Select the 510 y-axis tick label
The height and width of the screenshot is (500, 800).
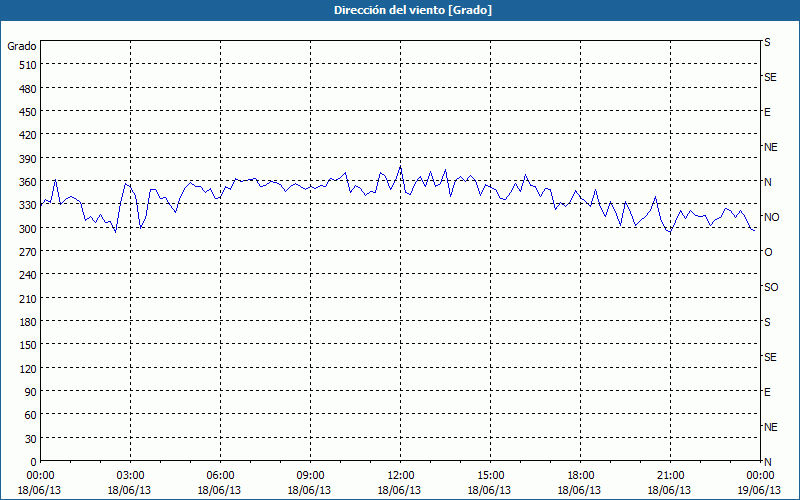pyautogui.click(x=28, y=65)
